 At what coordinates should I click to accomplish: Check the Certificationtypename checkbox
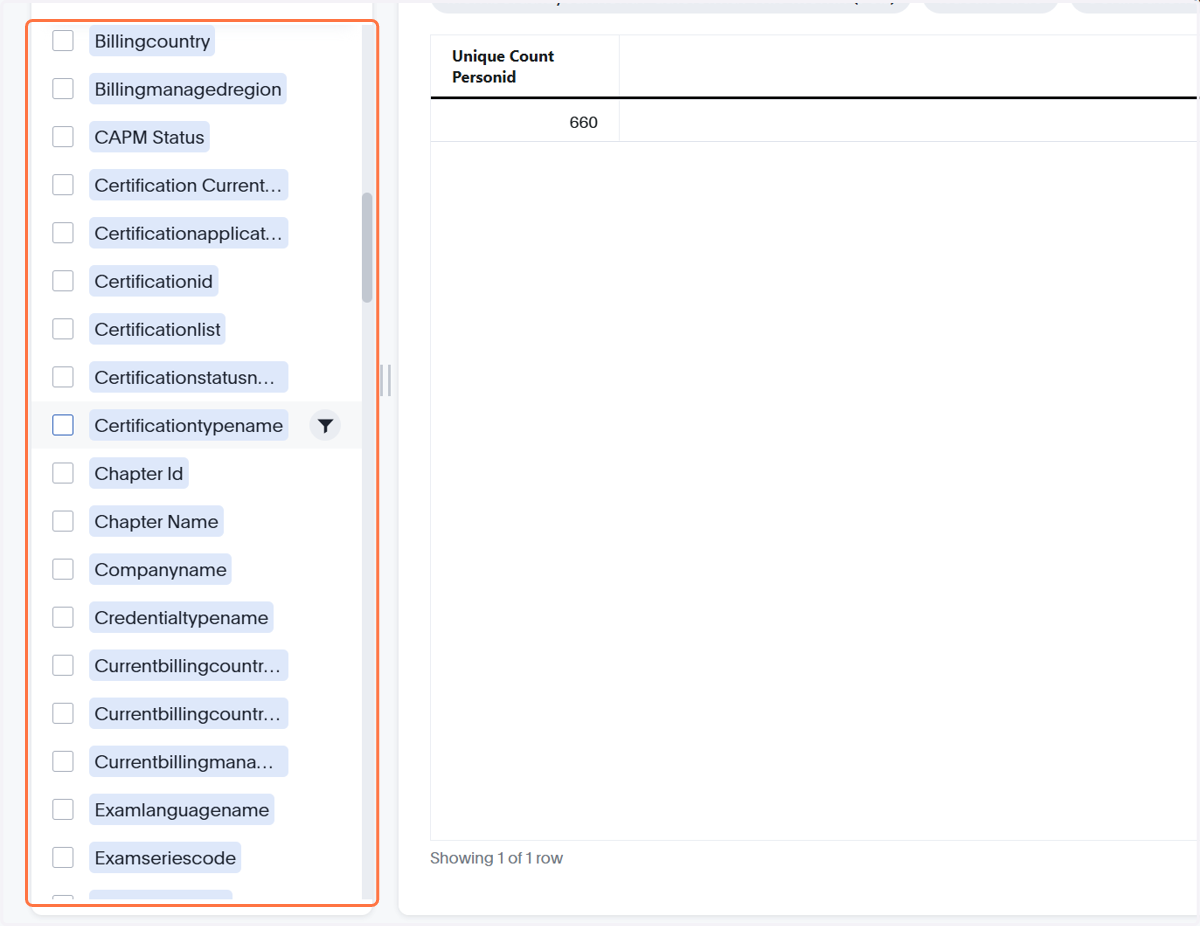pos(63,425)
